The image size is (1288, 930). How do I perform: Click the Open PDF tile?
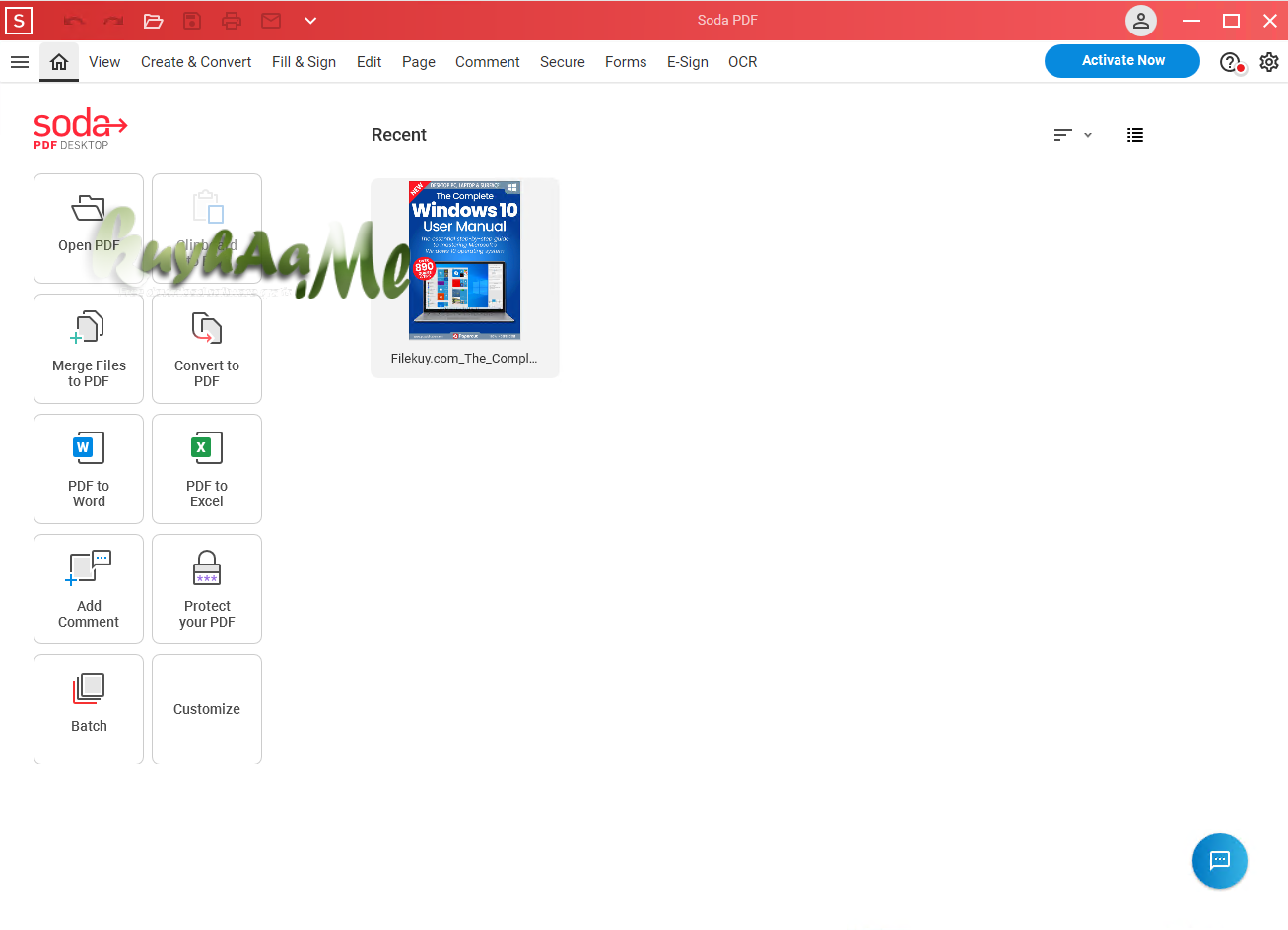tap(89, 229)
